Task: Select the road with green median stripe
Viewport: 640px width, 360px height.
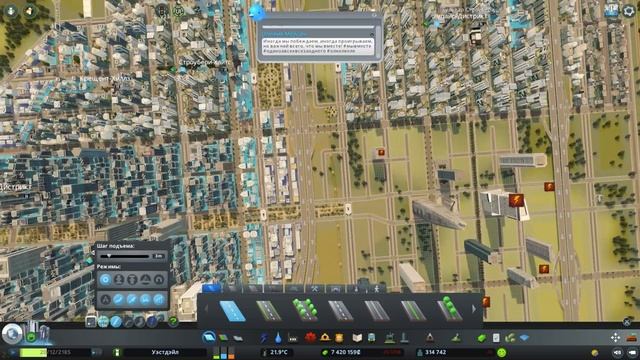Action: tap(413, 311)
